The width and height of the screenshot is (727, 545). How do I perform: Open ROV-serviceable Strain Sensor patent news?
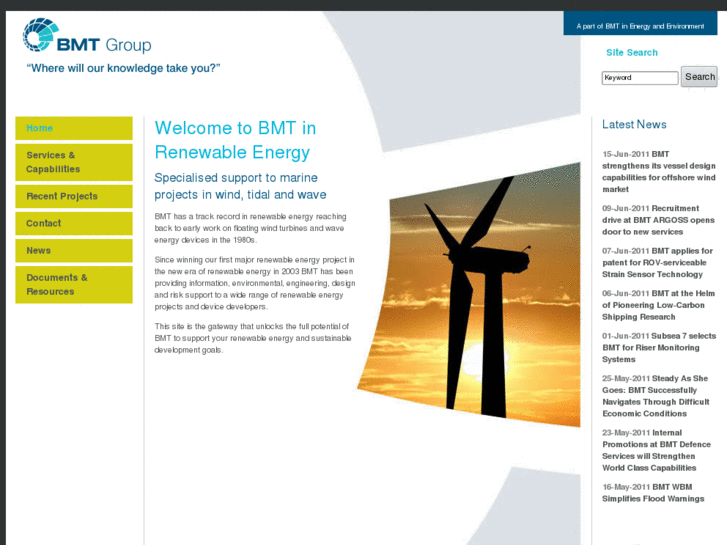(657, 263)
